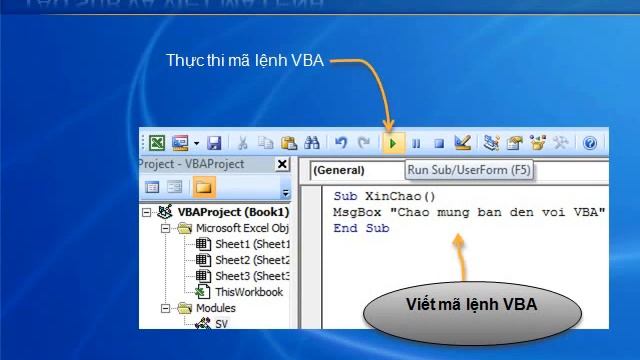Screen dimensions: 640x360
Task: Open the Properties Window icon
Action: click(514, 143)
